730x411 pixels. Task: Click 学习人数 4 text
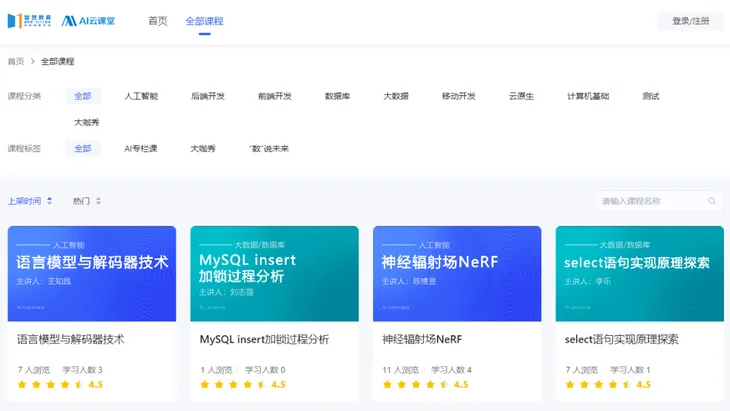coord(452,370)
